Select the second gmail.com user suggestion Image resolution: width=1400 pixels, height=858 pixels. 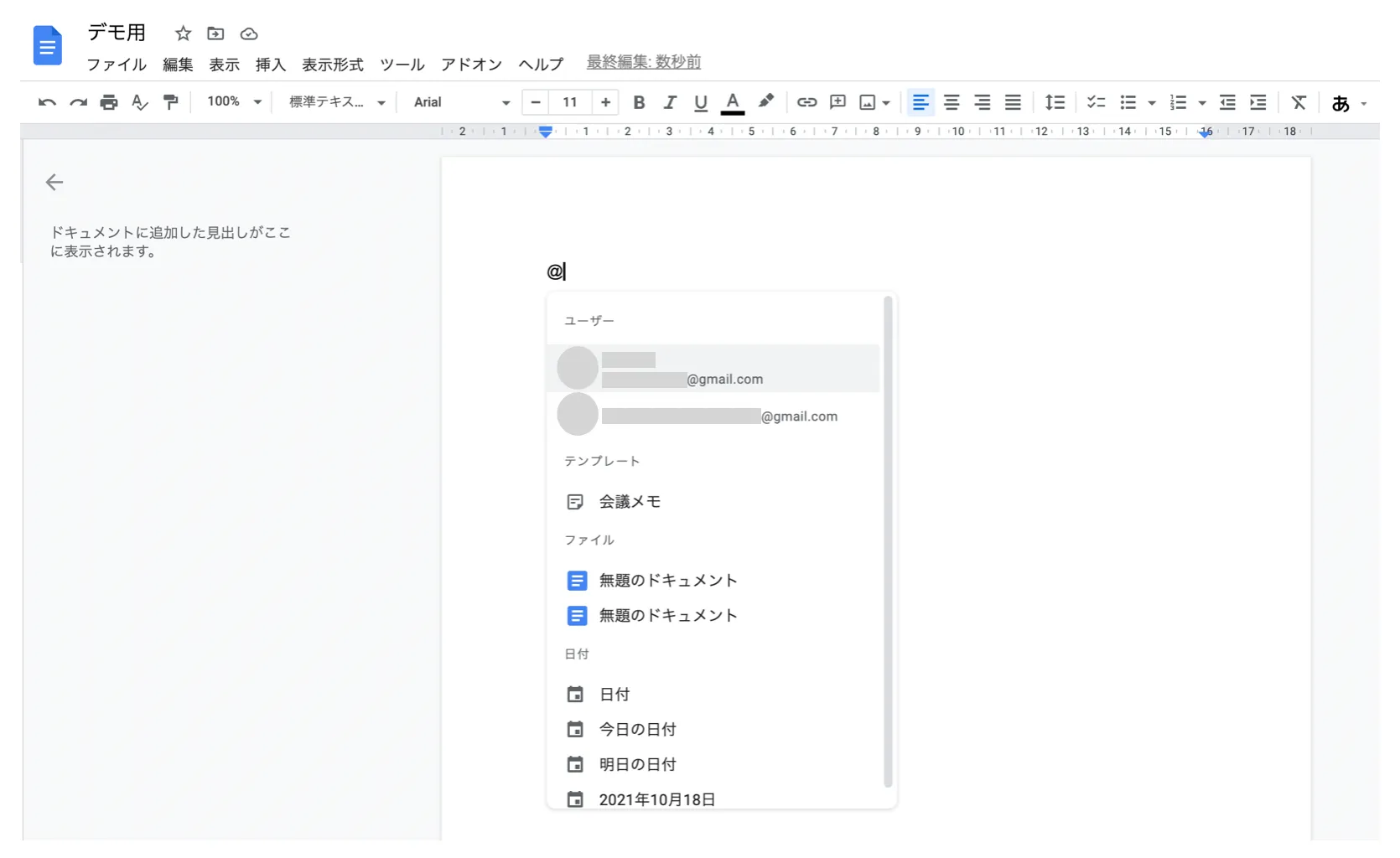713,415
